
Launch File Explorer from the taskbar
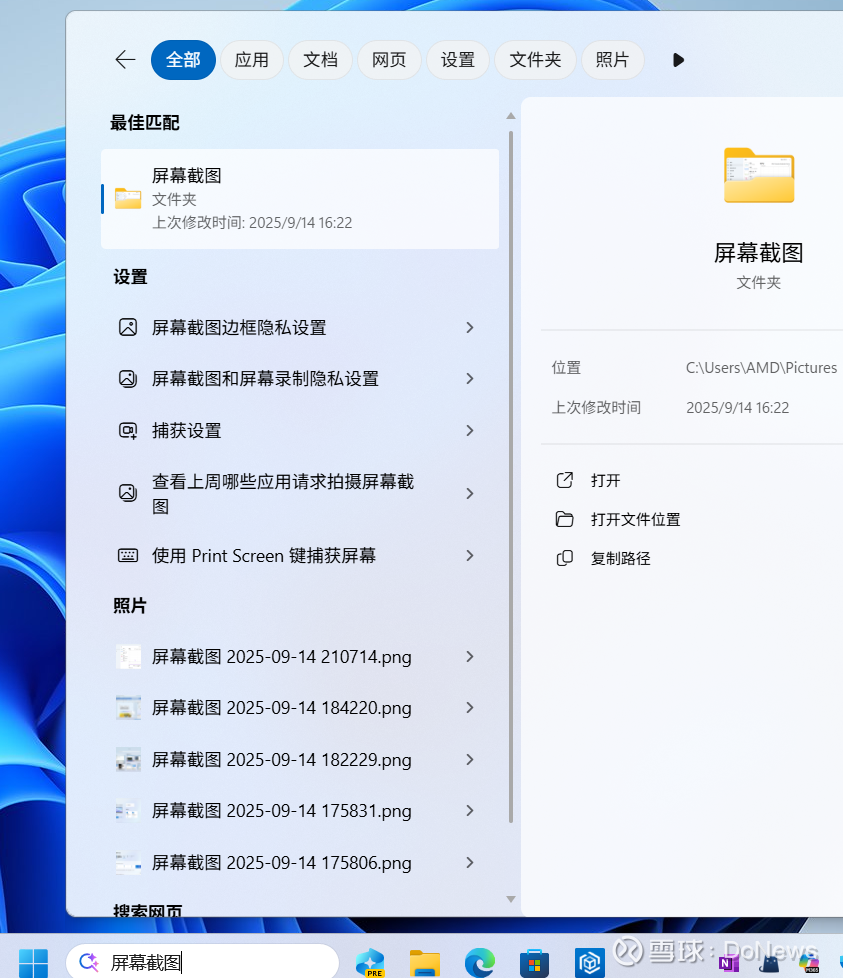point(425,963)
